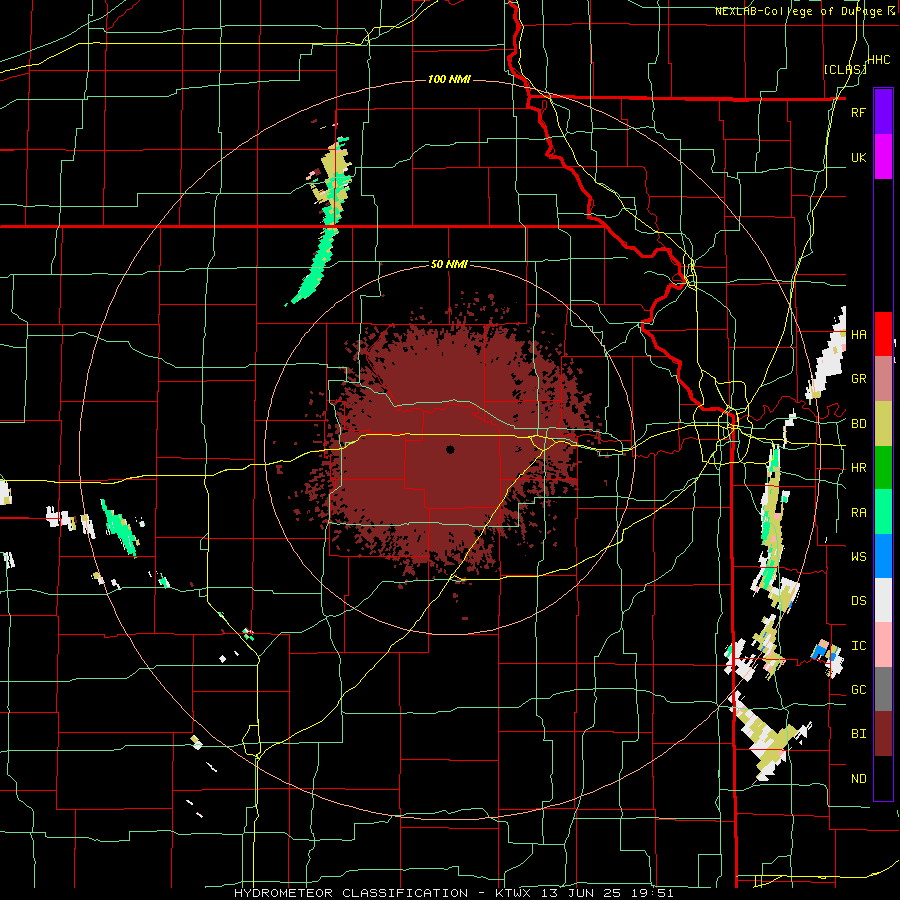The image size is (900, 900).
Task: Click the KTWX radar site identifier
Action: tap(515, 893)
